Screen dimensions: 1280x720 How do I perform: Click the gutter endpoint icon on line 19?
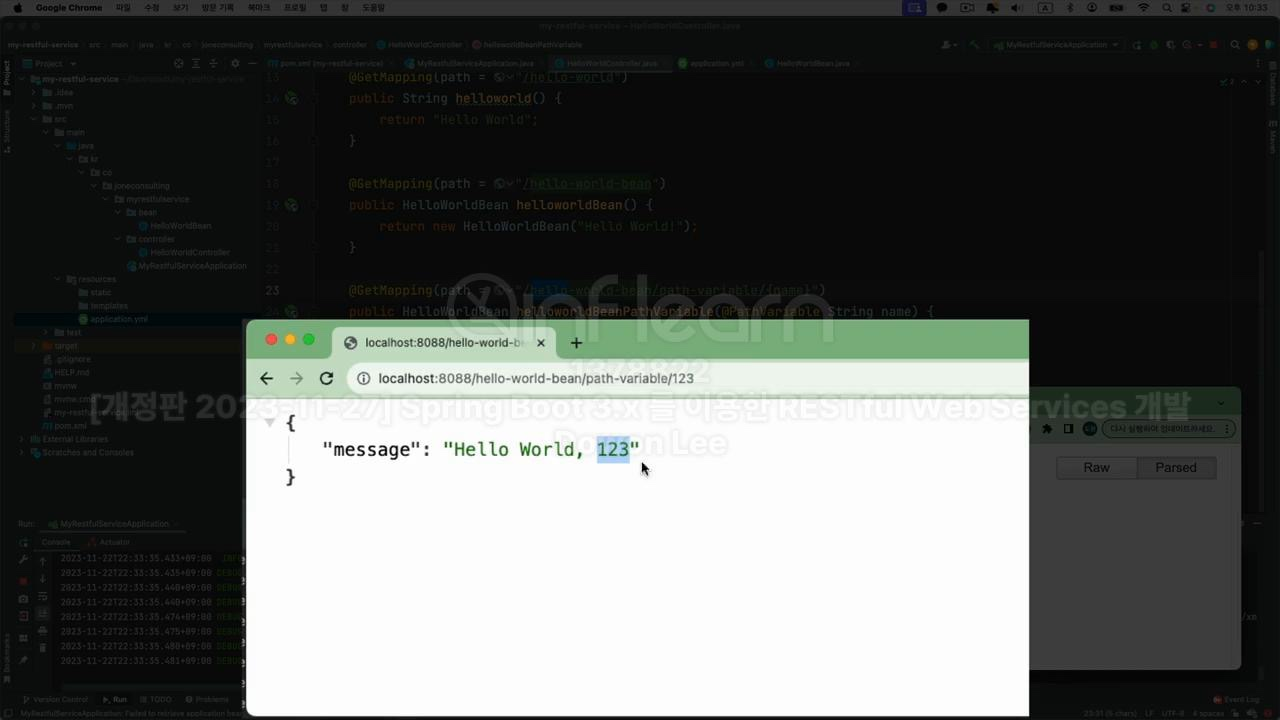(x=291, y=205)
